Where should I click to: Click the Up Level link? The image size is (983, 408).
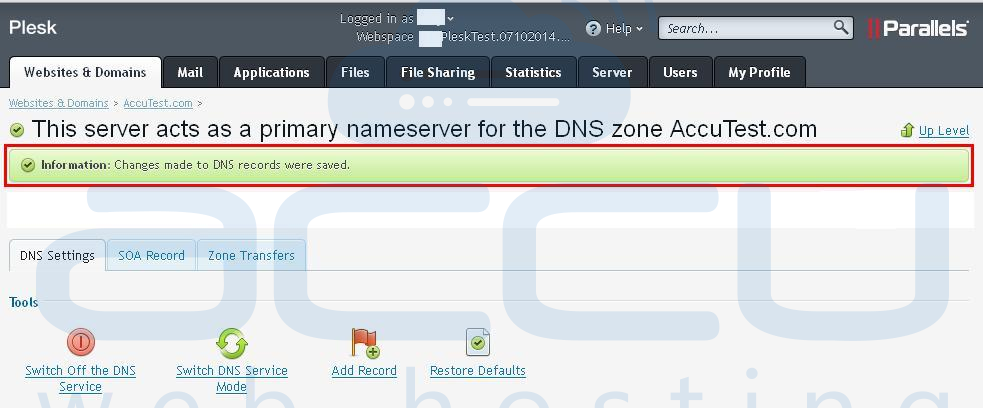[944, 130]
